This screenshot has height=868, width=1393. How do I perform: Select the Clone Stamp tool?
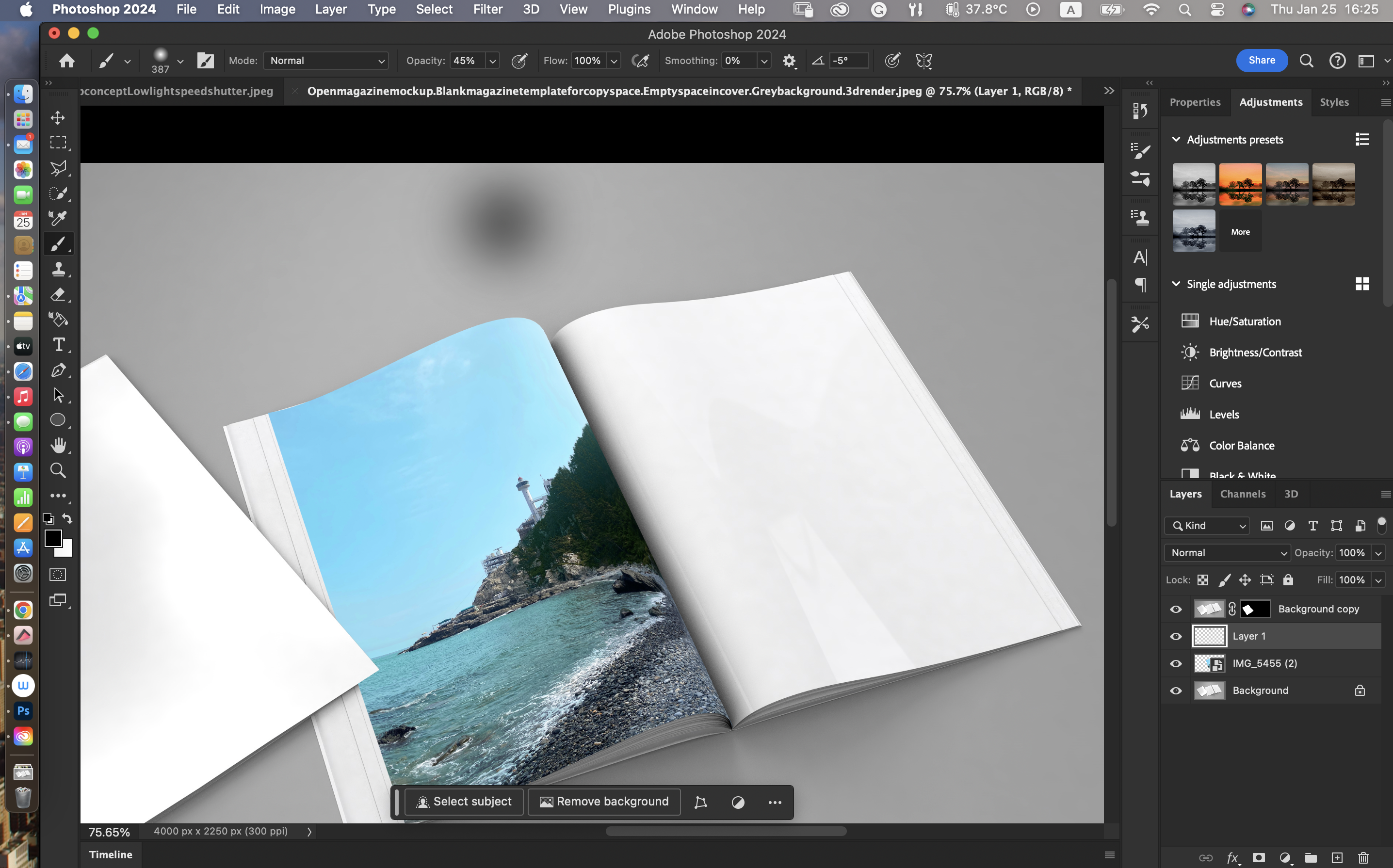(58, 269)
